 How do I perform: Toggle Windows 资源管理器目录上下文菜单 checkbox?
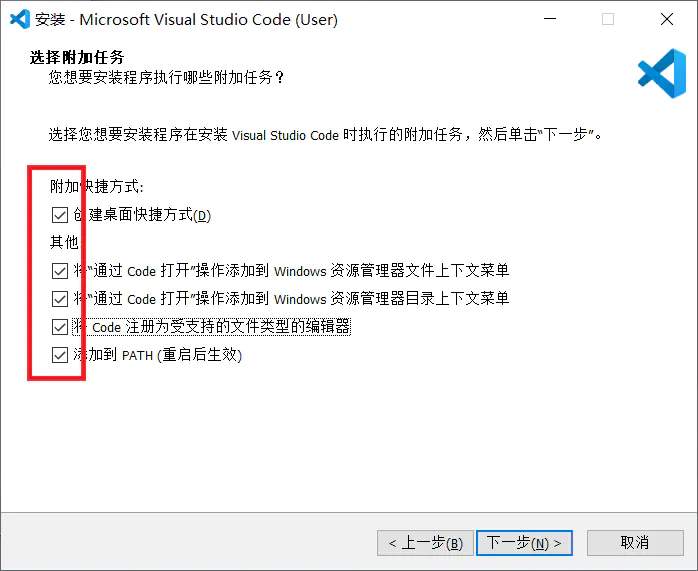(60, 299)
